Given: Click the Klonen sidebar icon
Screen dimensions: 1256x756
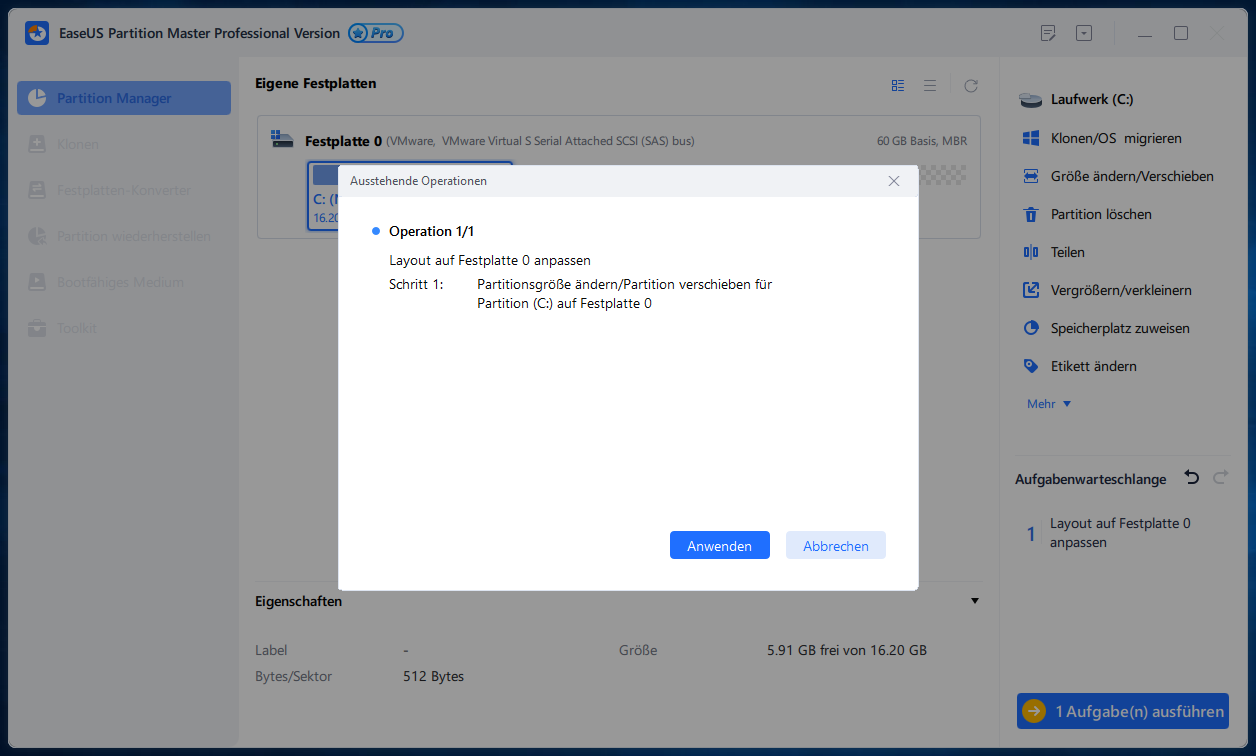Looking at the screenshot, I should (37, 144).
